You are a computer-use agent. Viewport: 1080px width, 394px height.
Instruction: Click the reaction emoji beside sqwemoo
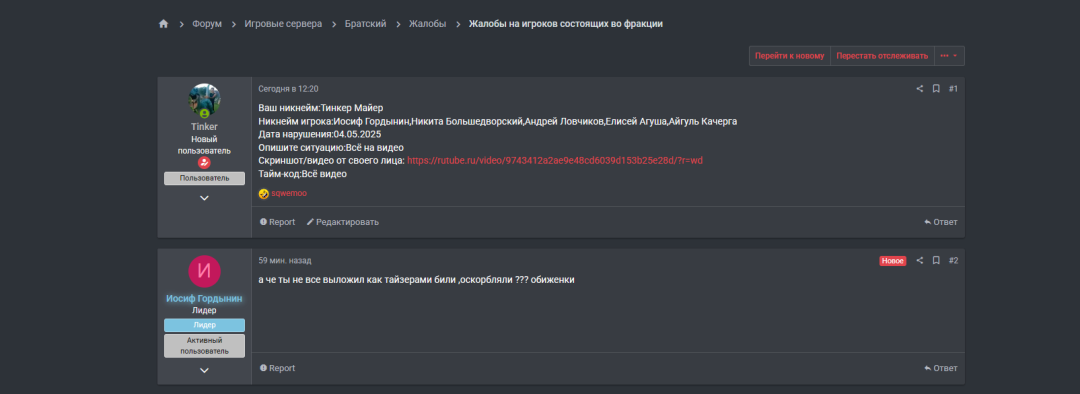(x=263, y=194)
